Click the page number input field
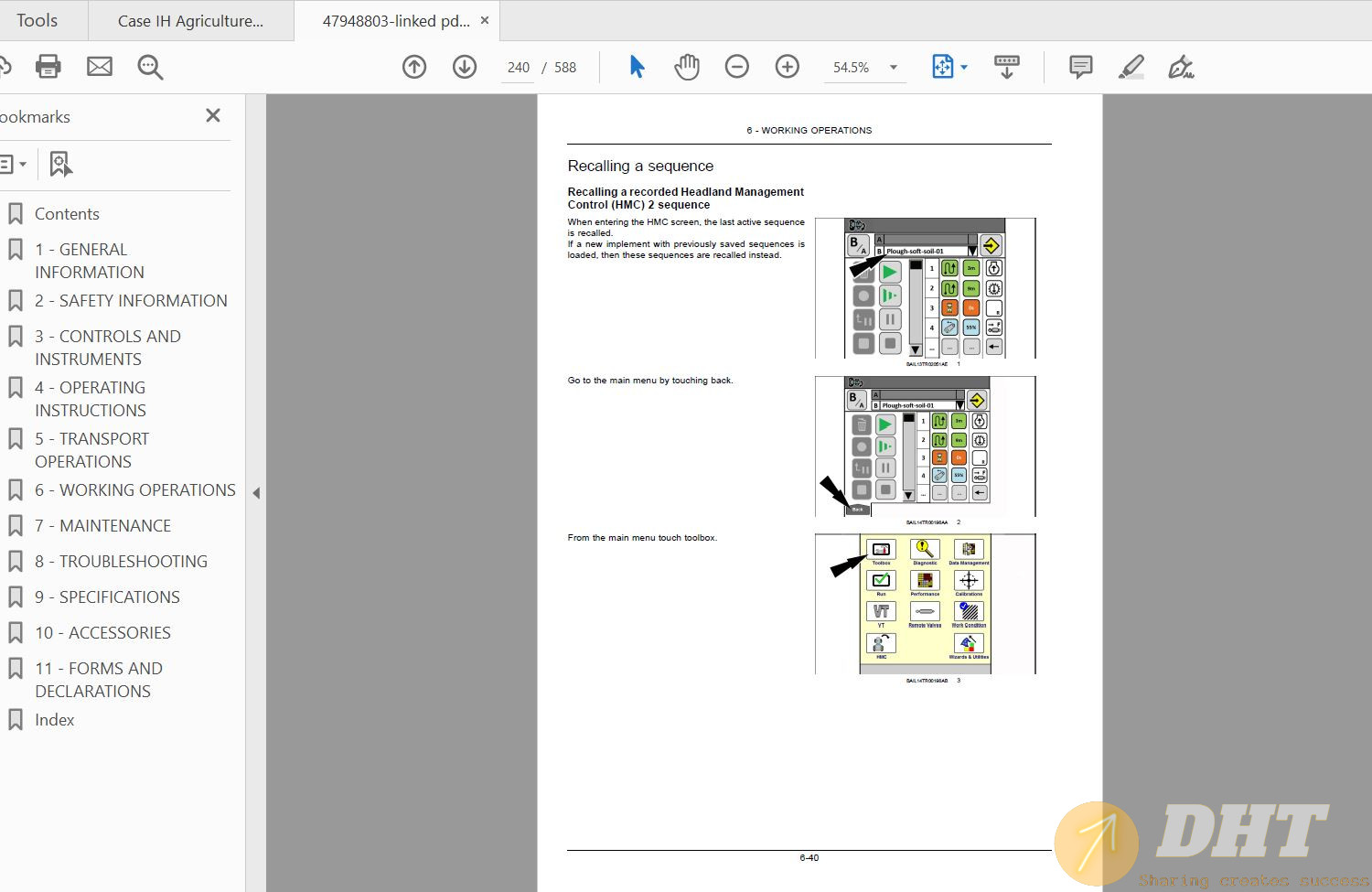Viewport: 1372px width, 892px height. (518, 68)
